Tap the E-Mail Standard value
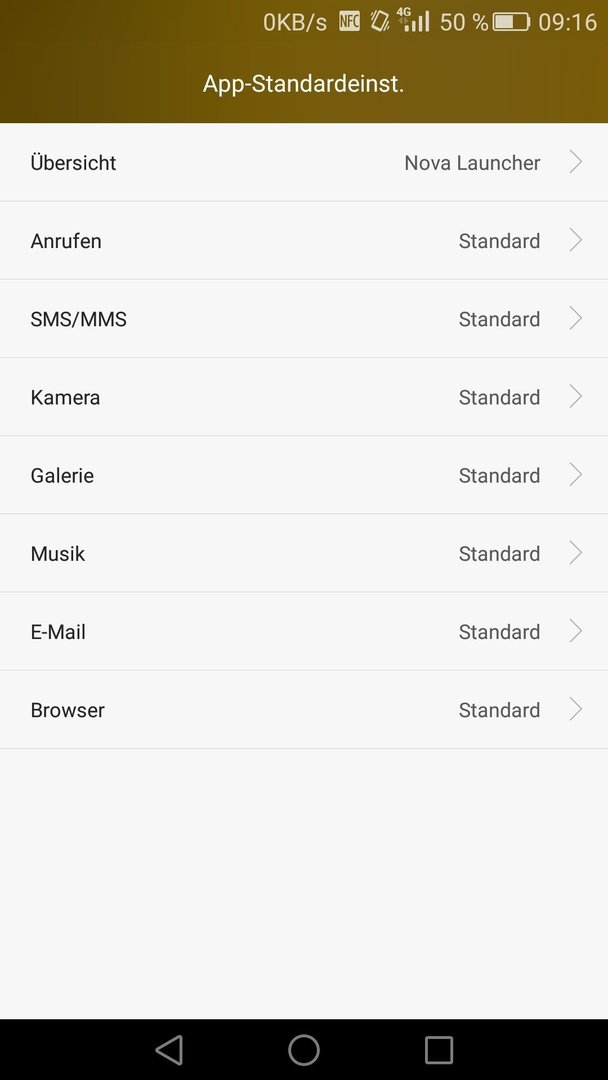 [499, 632]
